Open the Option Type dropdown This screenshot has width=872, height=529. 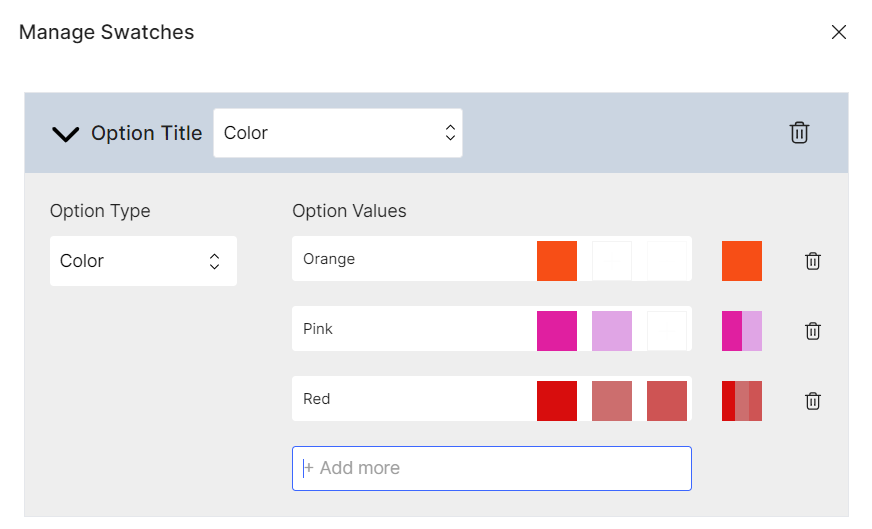click(143, 261)
